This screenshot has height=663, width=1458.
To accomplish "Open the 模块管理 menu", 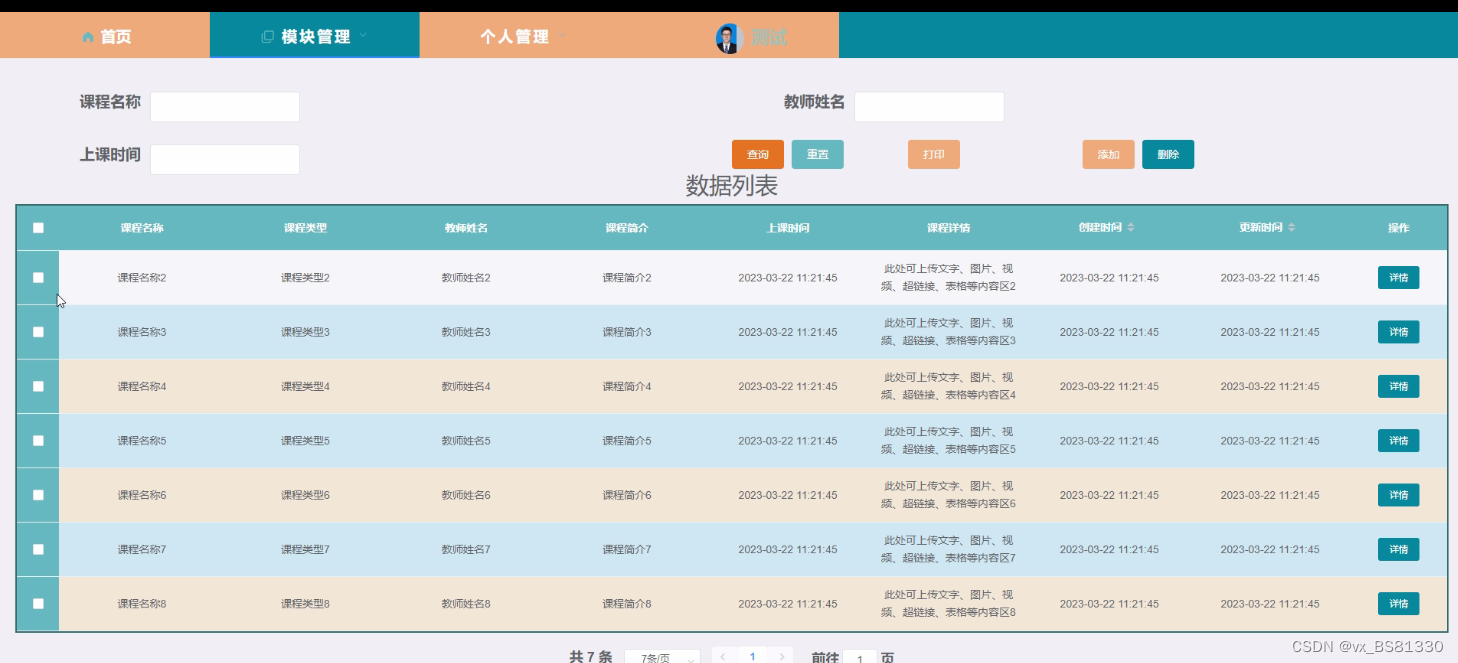I will point(314,36).
